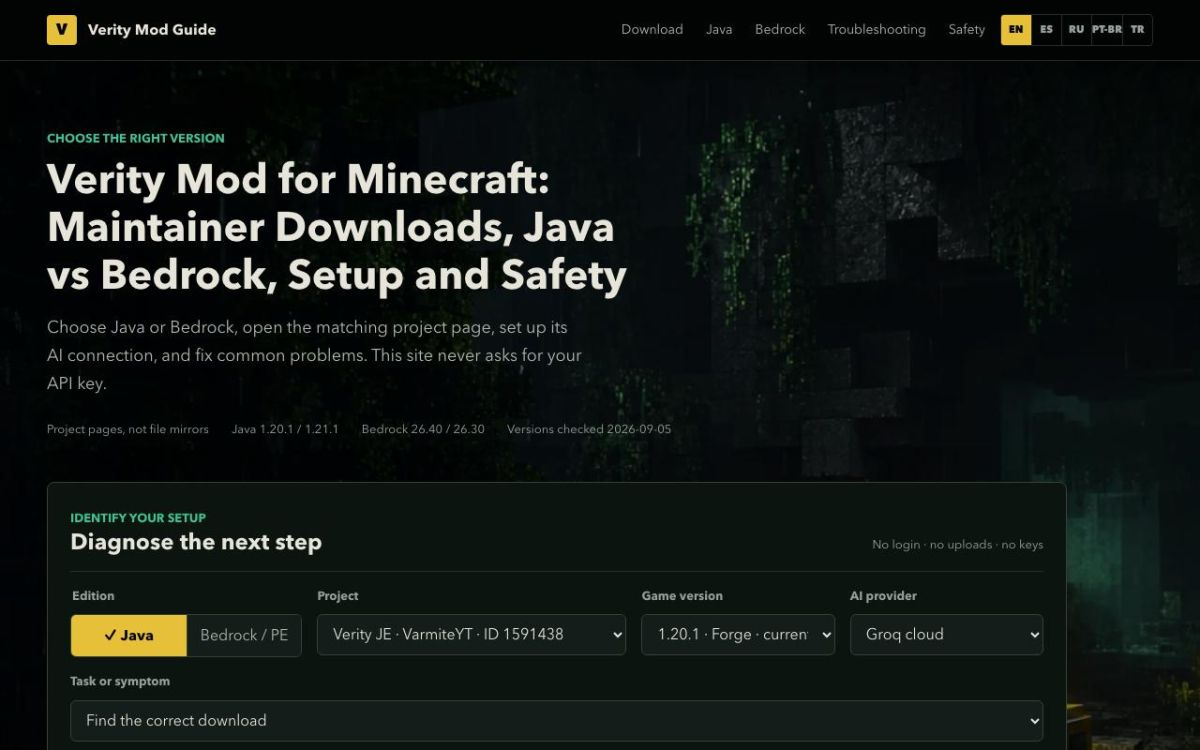The image size is (1200, 750).
Task: Click 'Versions checked 2026-09-05' text
Action: (x=589, y=429)
